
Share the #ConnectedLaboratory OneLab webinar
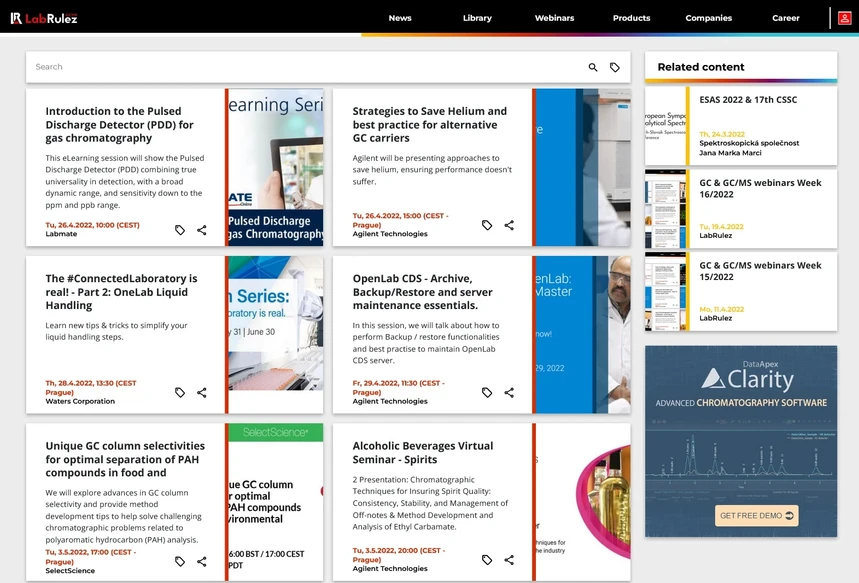coord(202,392)
